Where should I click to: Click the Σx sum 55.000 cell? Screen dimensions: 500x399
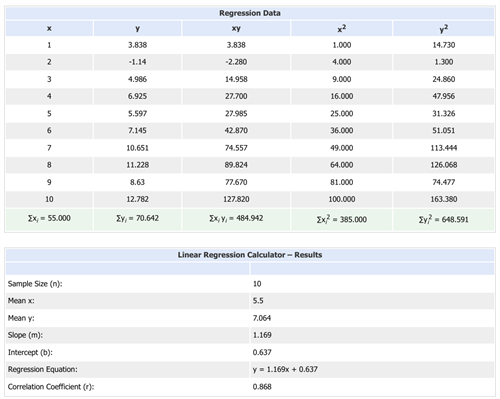tap(49, 219)
